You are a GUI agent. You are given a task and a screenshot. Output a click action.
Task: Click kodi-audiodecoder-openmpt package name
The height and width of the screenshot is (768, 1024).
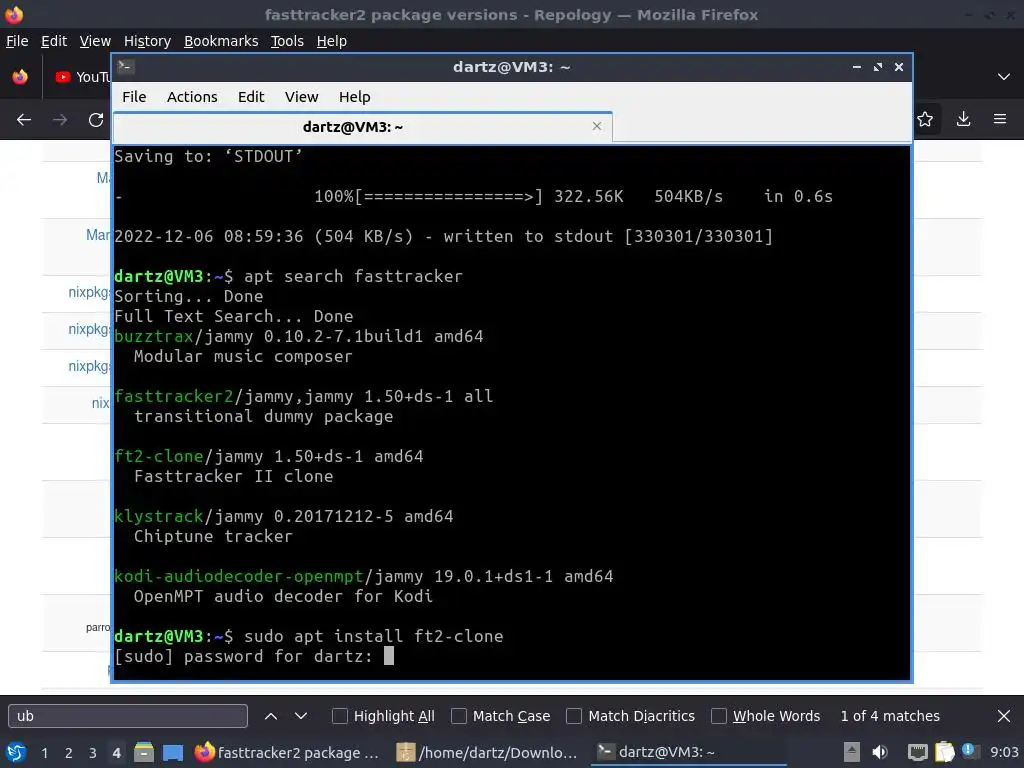(238, 577)
